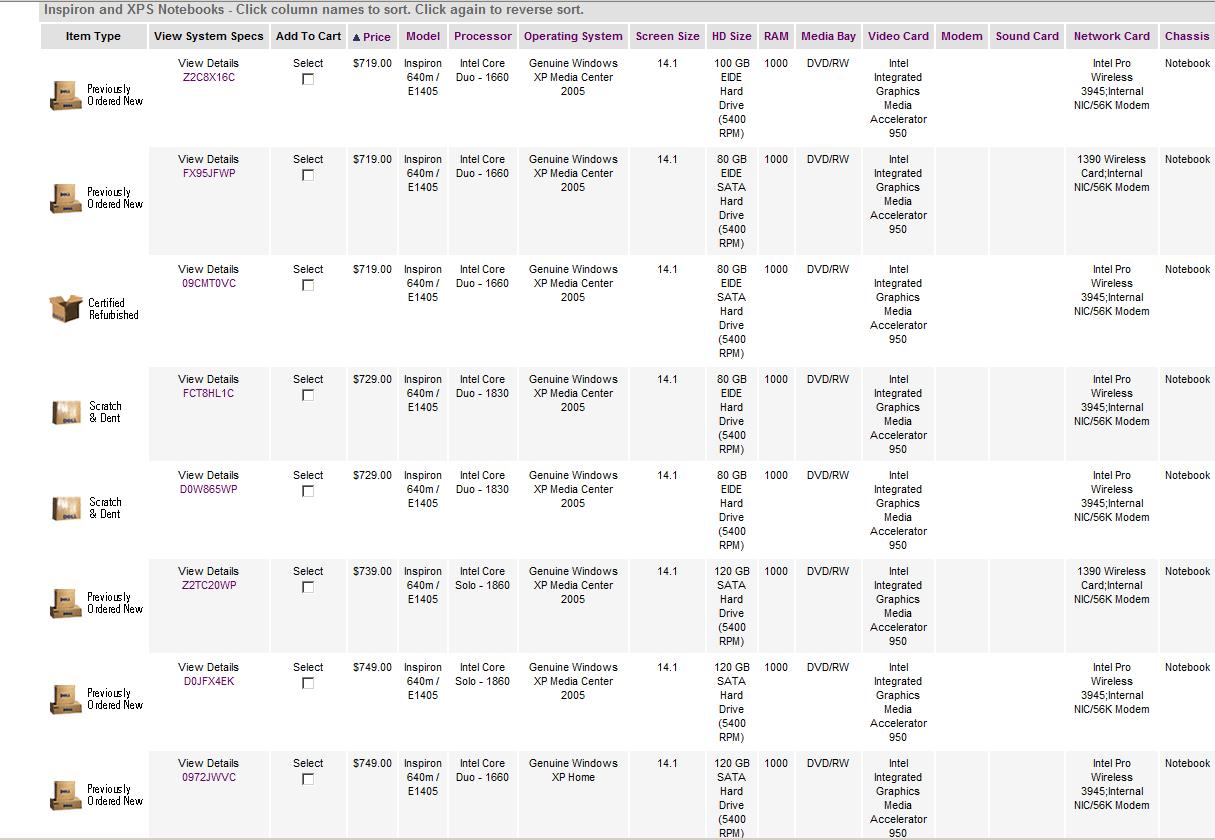Viewport: 1215px width, 840px height.
Task: Click the box icon in row 0972JWVC
Action: click(x=66, y=796)
